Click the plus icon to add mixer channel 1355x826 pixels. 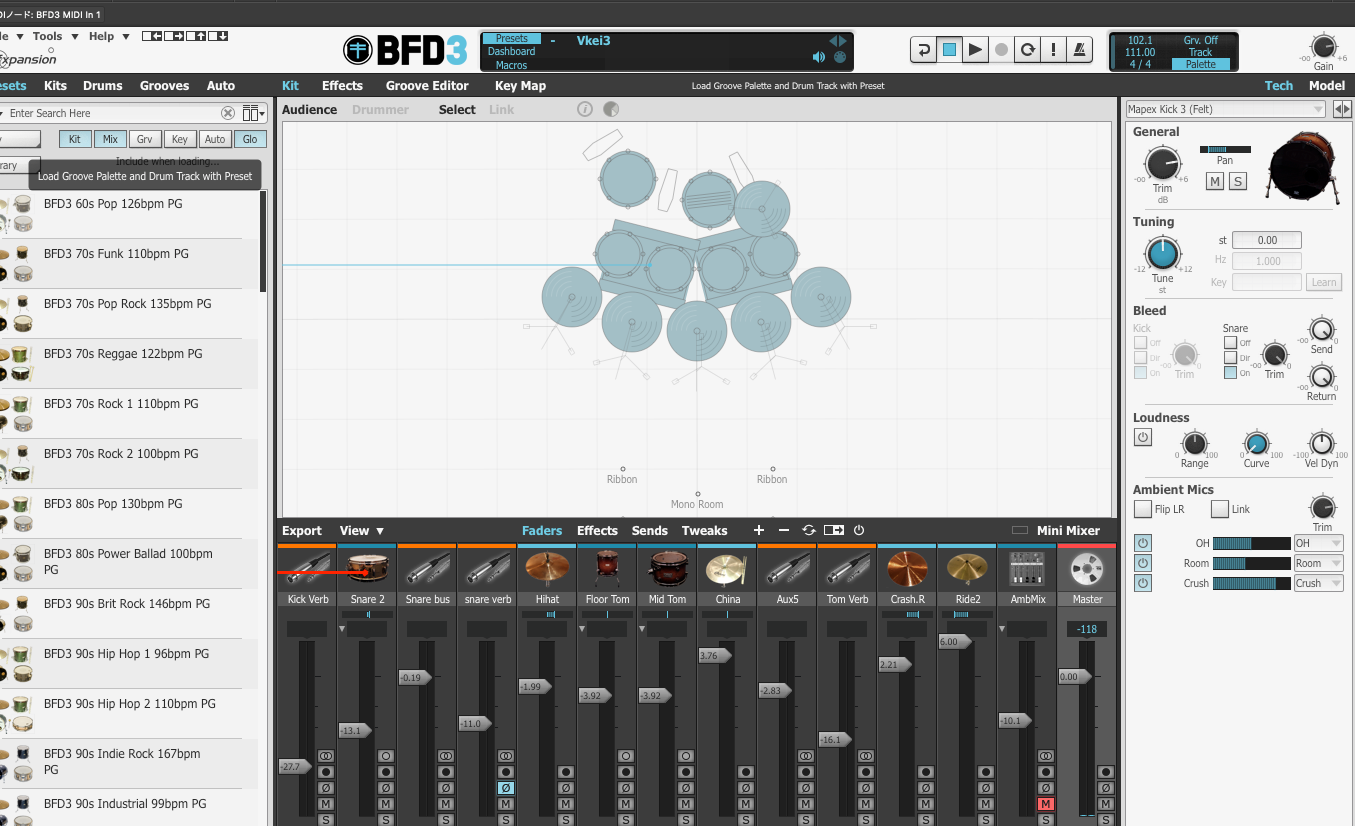pos(759,530)
